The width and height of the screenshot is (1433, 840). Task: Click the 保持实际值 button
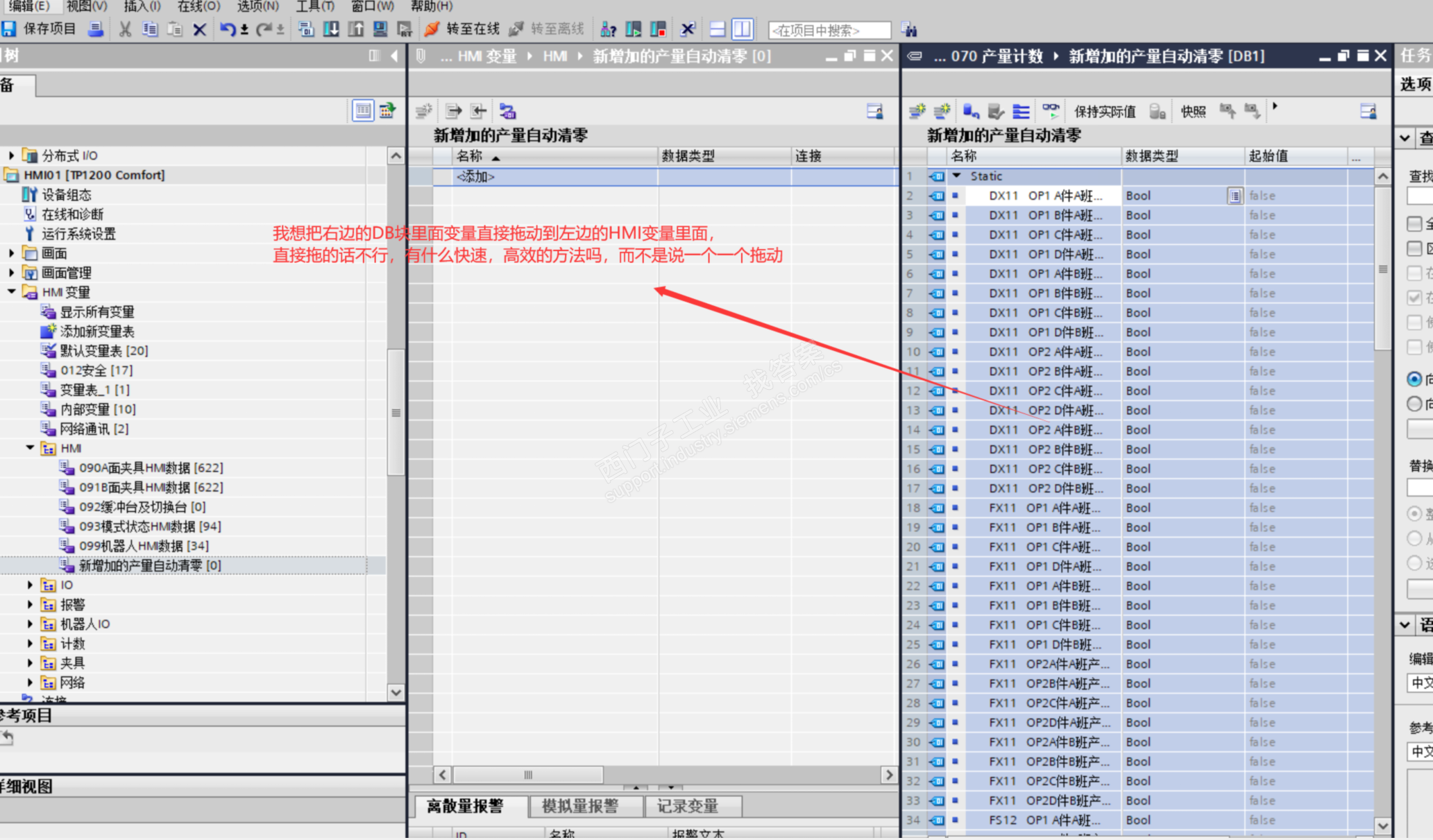coord(1105,112)
